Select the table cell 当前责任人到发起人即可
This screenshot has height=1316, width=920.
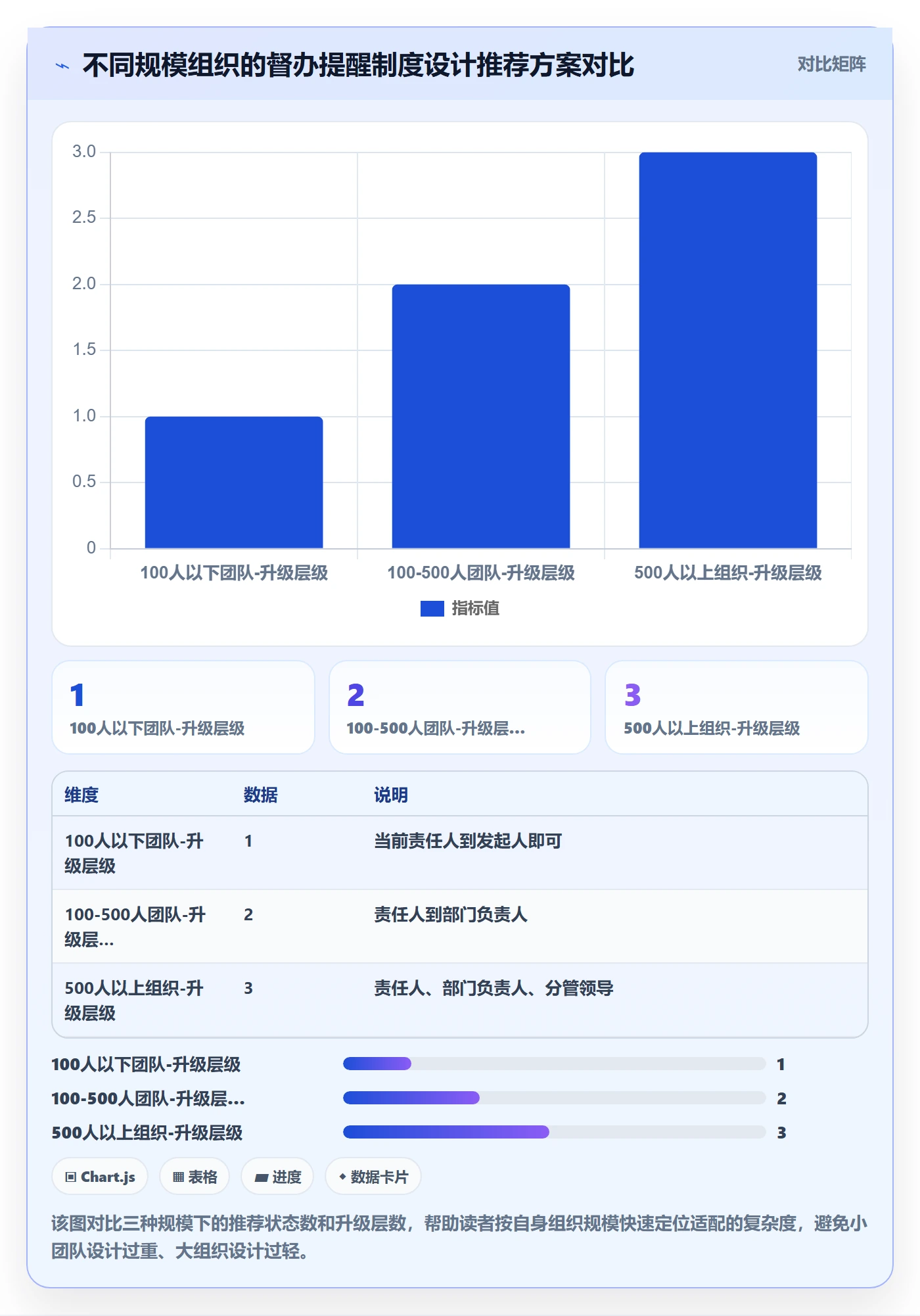468,841
